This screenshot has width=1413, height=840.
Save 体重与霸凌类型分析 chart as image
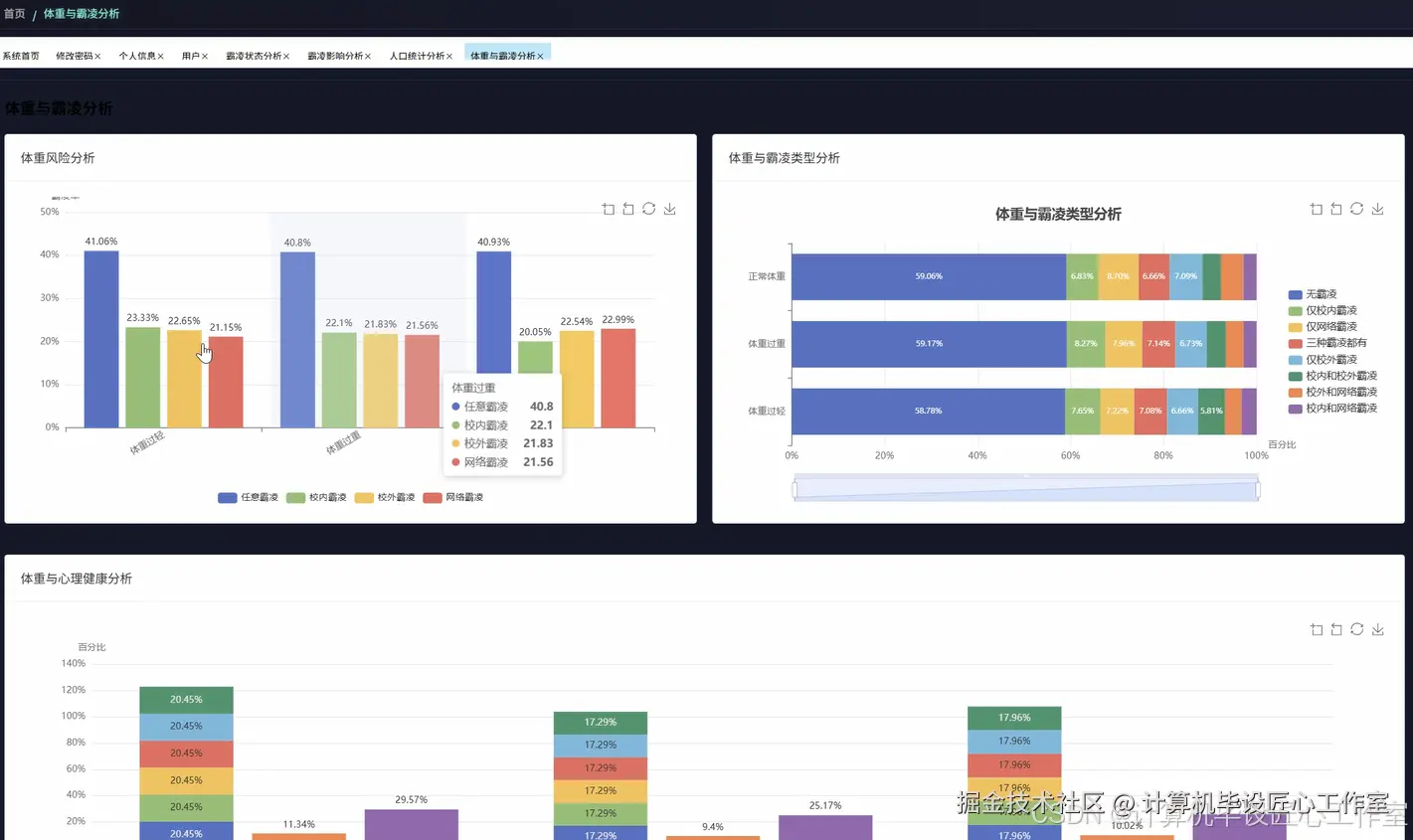coord(1377,209)
